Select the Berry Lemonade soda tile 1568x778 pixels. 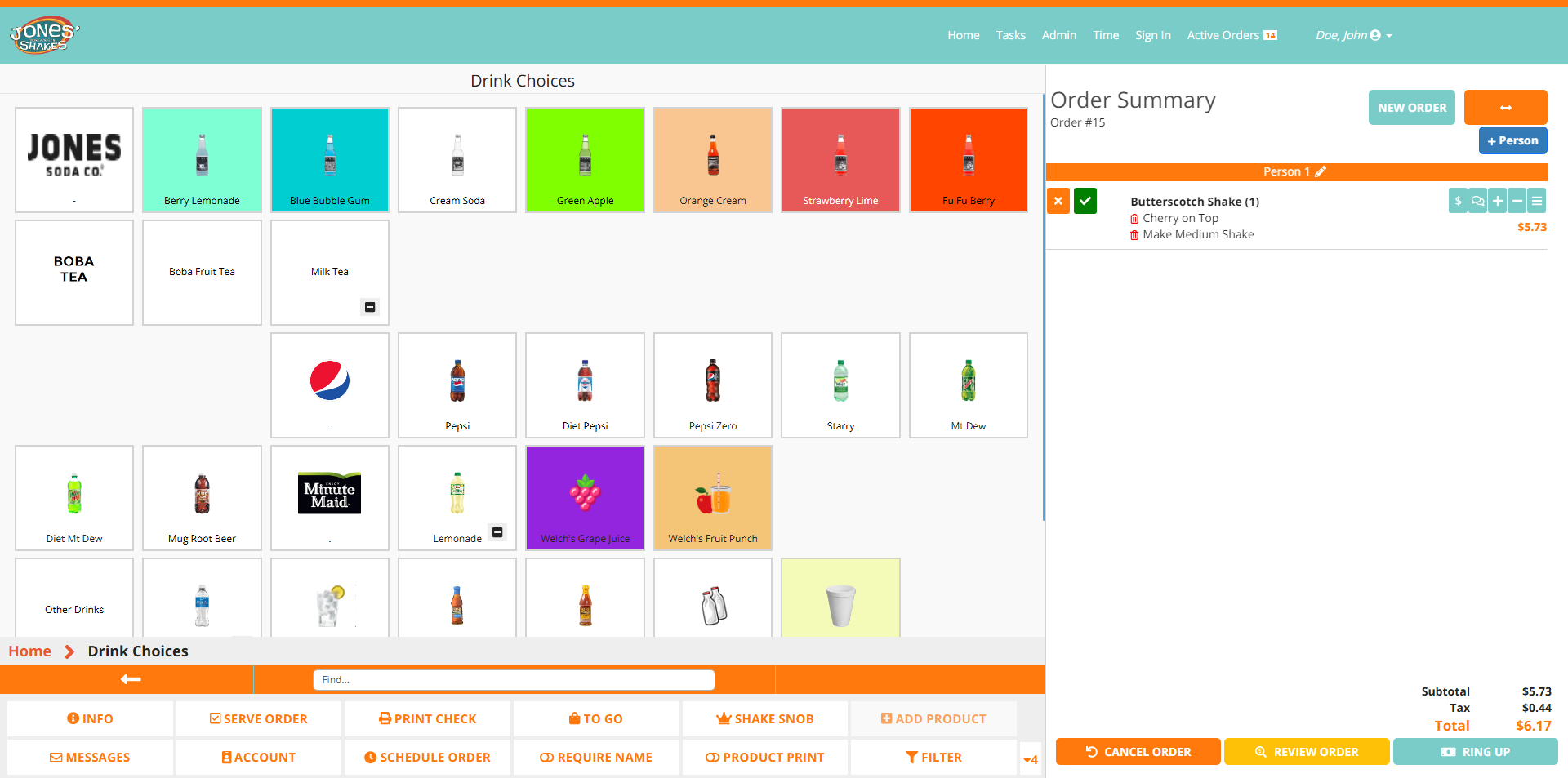click(202, 160)
